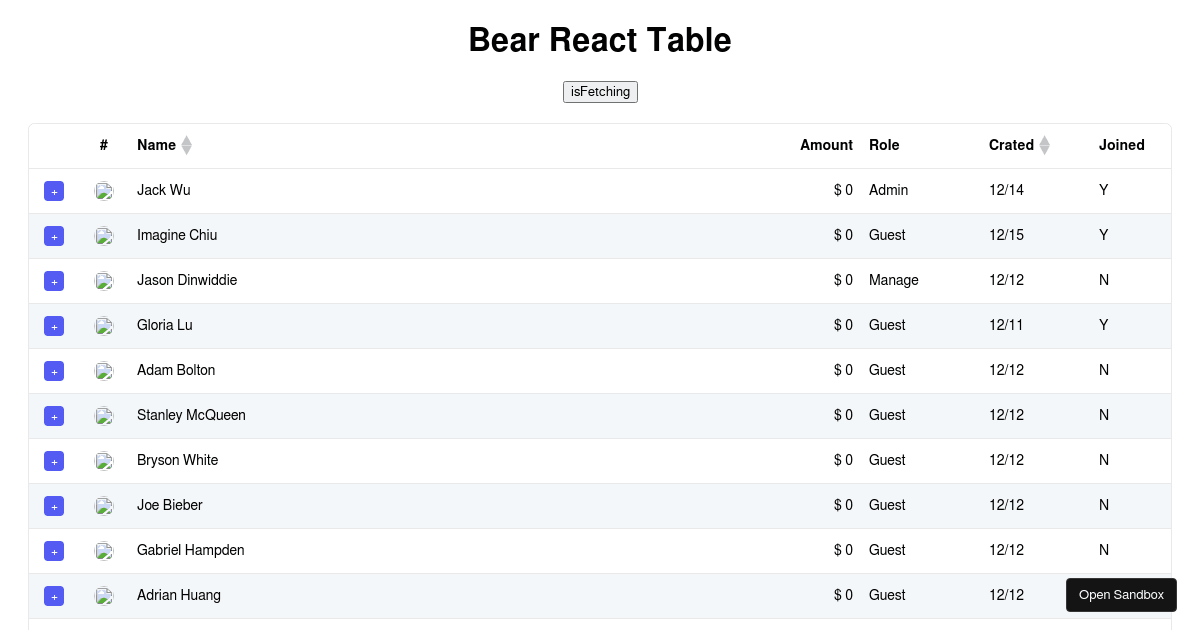Expand the Gloria Lu row details

54,326
